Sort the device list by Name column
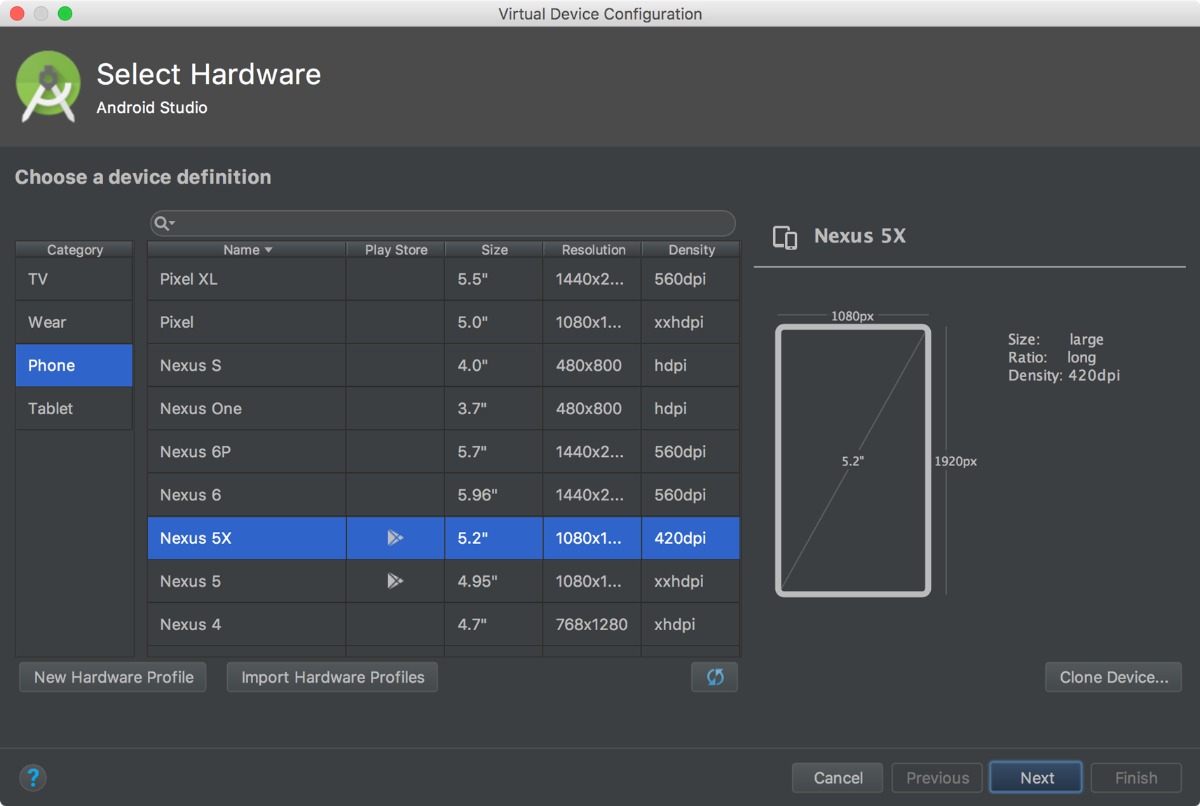The width and height of the screenshot is (1200, 806). [x=246, y=250]
